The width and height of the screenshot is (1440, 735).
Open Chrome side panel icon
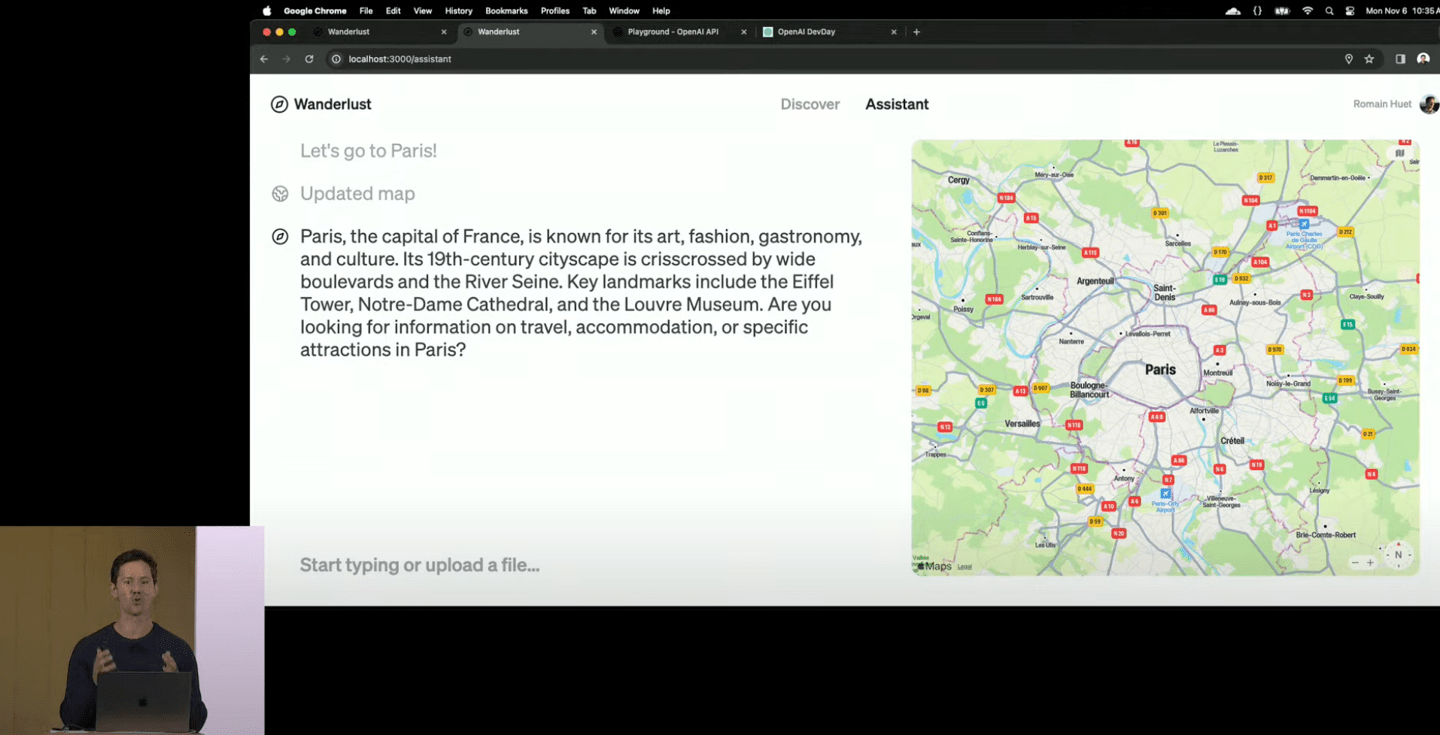coord(1400,59)
